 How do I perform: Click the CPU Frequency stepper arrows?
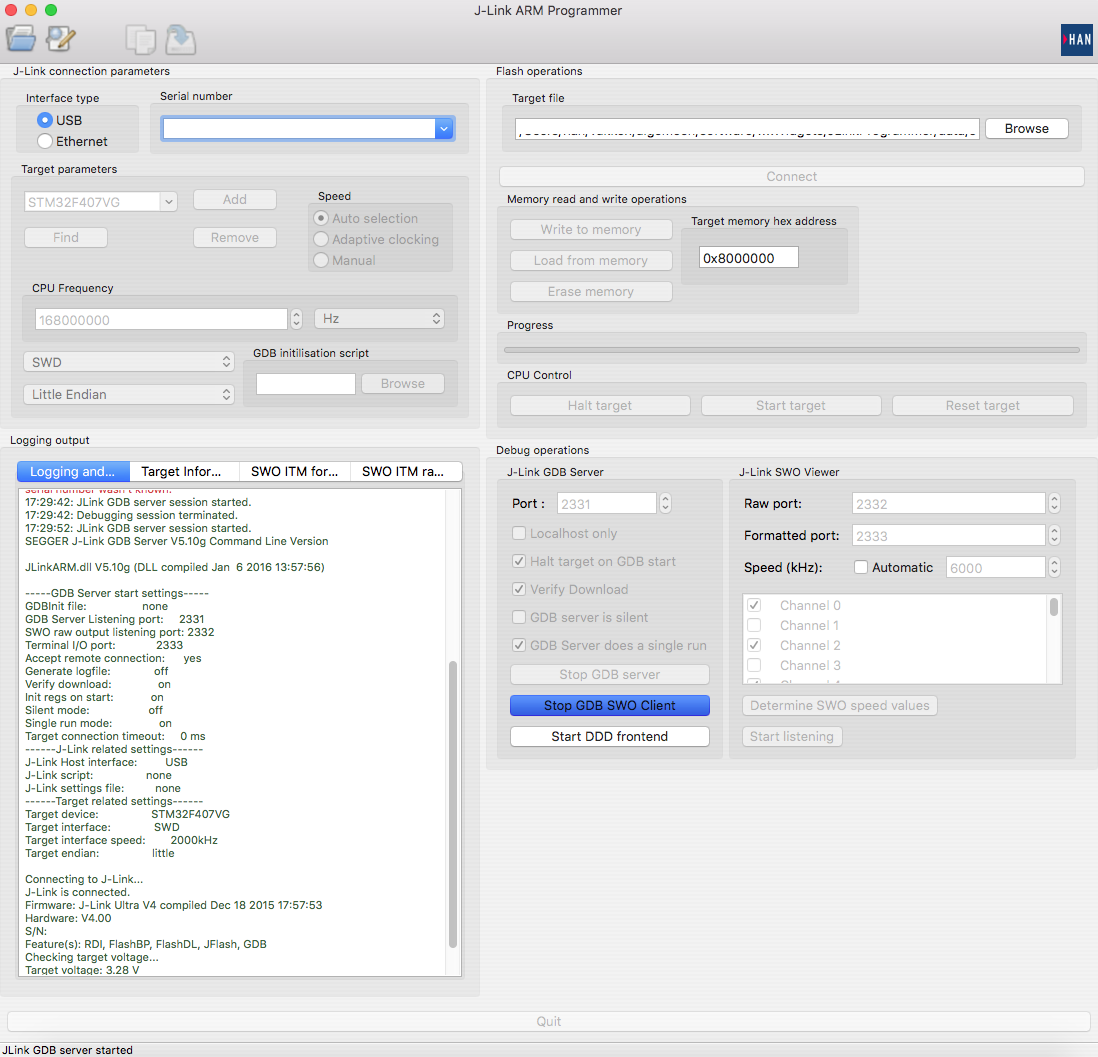coord(296,319)
